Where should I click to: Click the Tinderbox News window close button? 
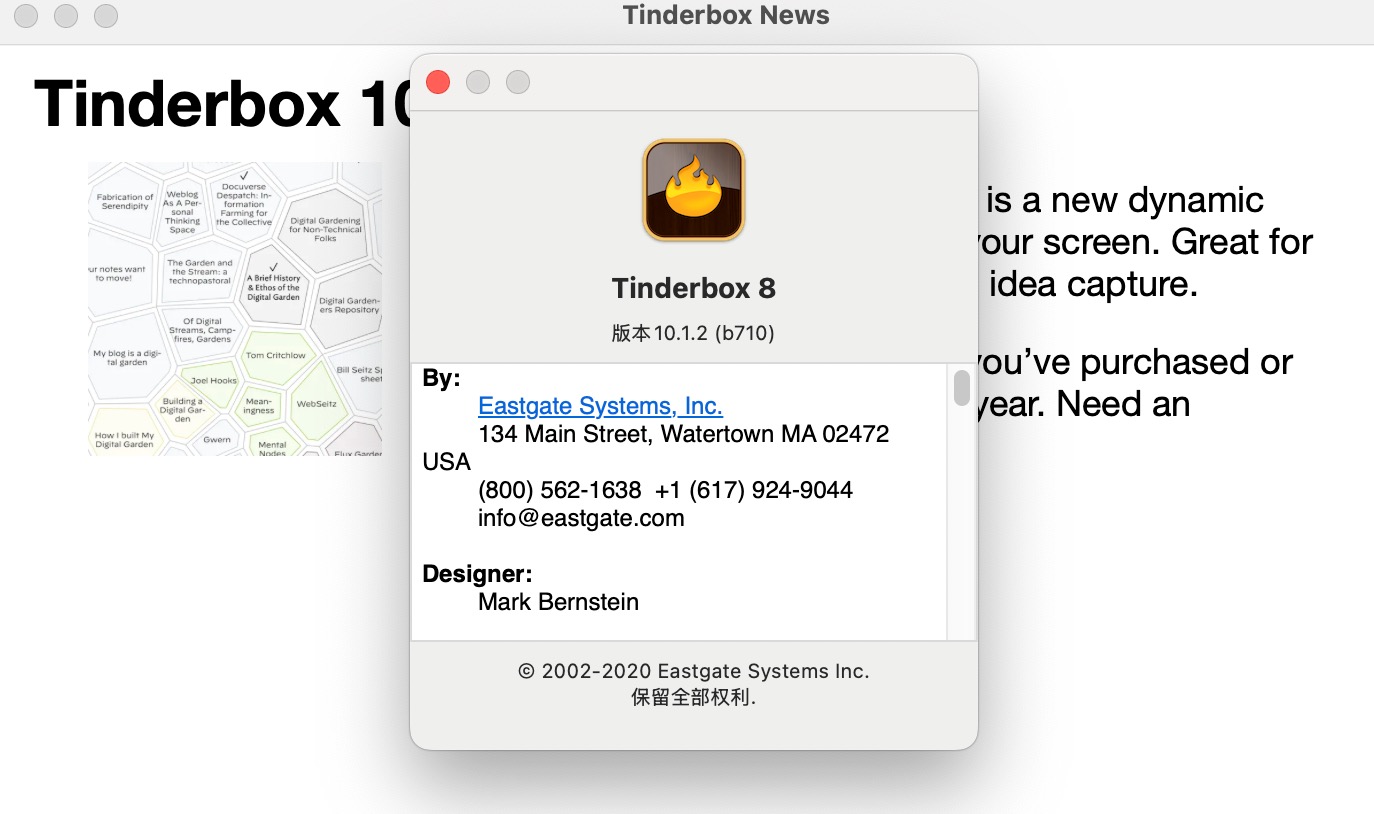(x=26, y=16)
